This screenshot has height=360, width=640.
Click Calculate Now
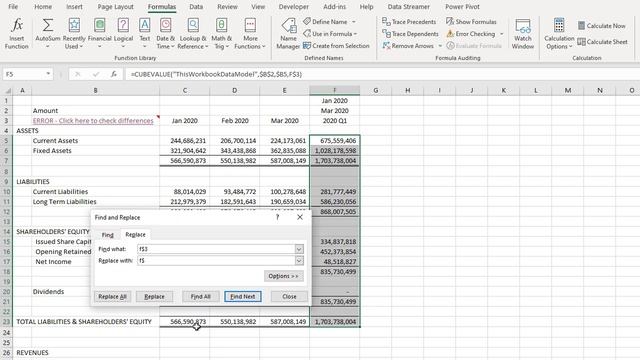pyautogui.click(x=602, y=26)
